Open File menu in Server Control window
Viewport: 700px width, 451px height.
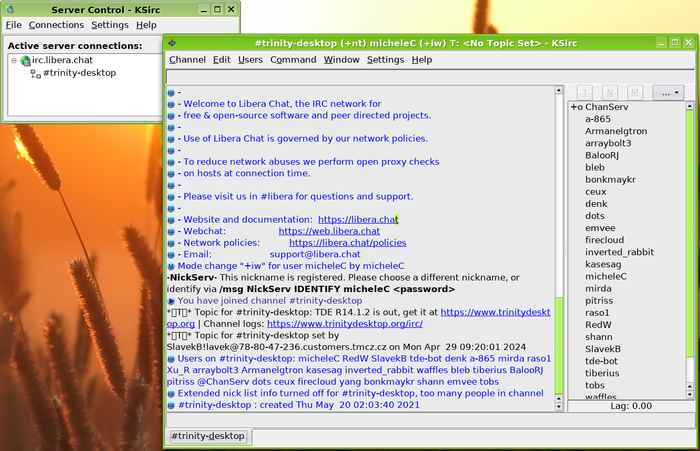(13, 25)
